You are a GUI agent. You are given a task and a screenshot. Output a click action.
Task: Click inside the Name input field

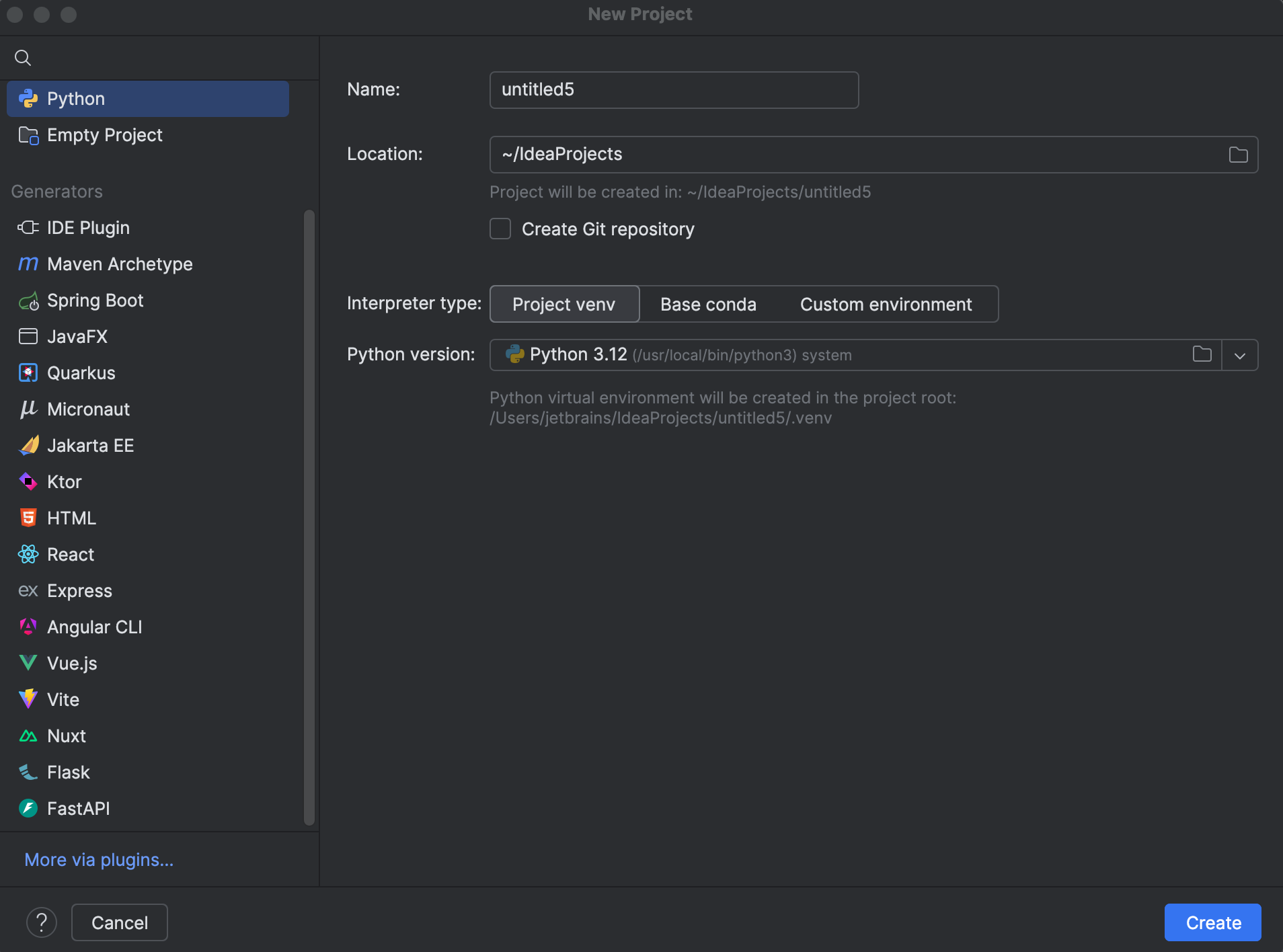[x=673, y=89]
